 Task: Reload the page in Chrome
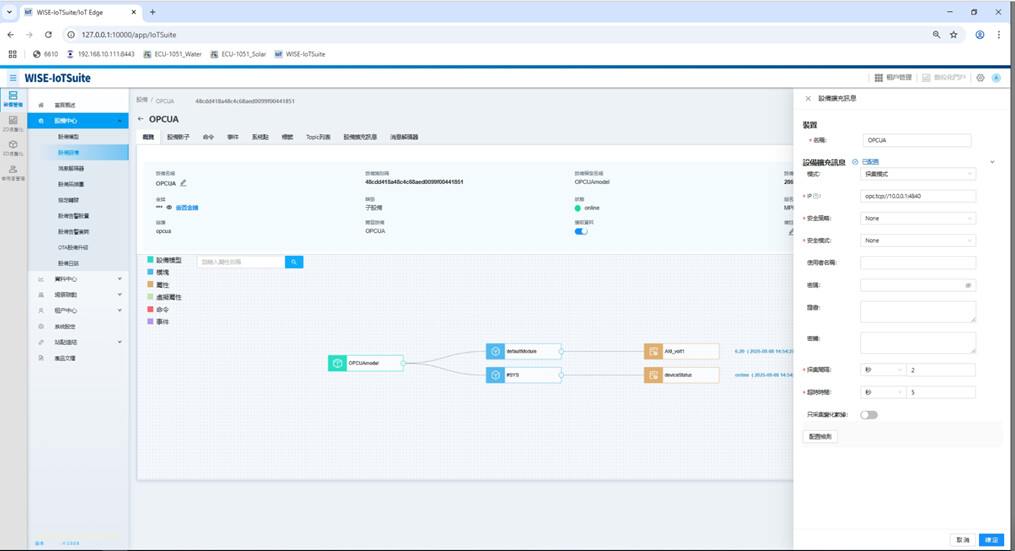tap(48, 34)
